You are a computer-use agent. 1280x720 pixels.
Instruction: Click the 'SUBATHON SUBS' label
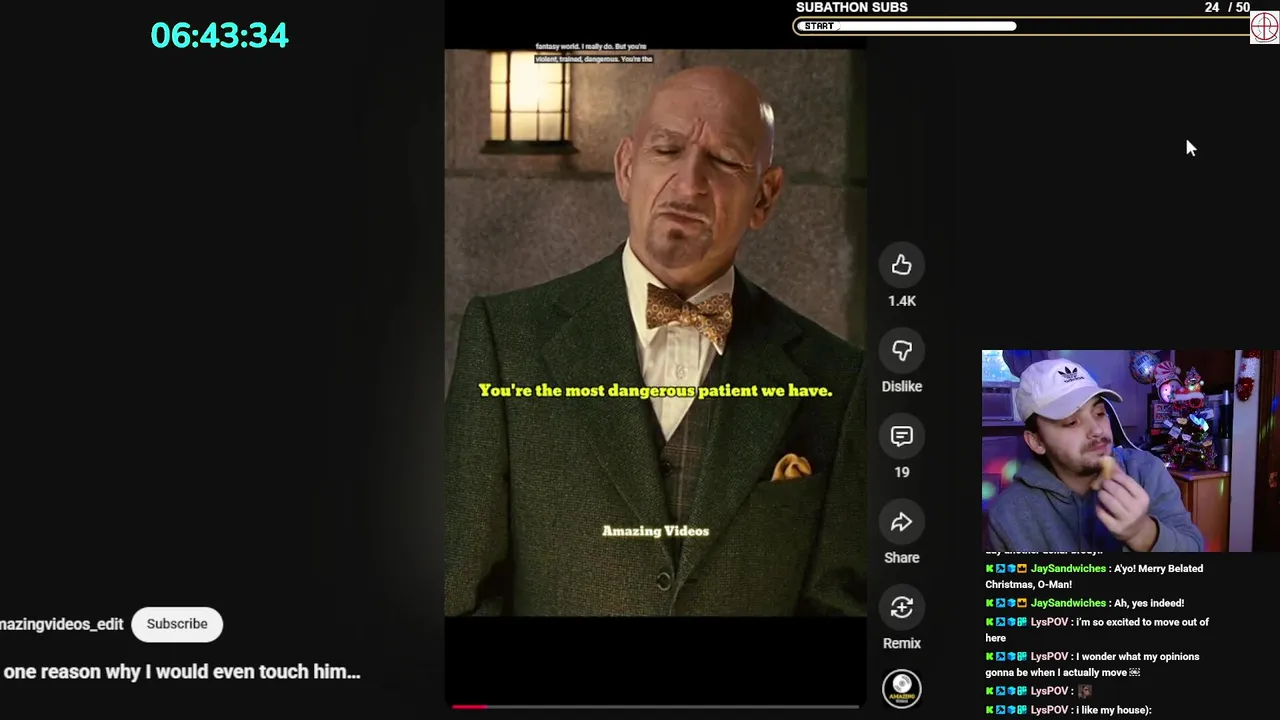coord(852,7)
